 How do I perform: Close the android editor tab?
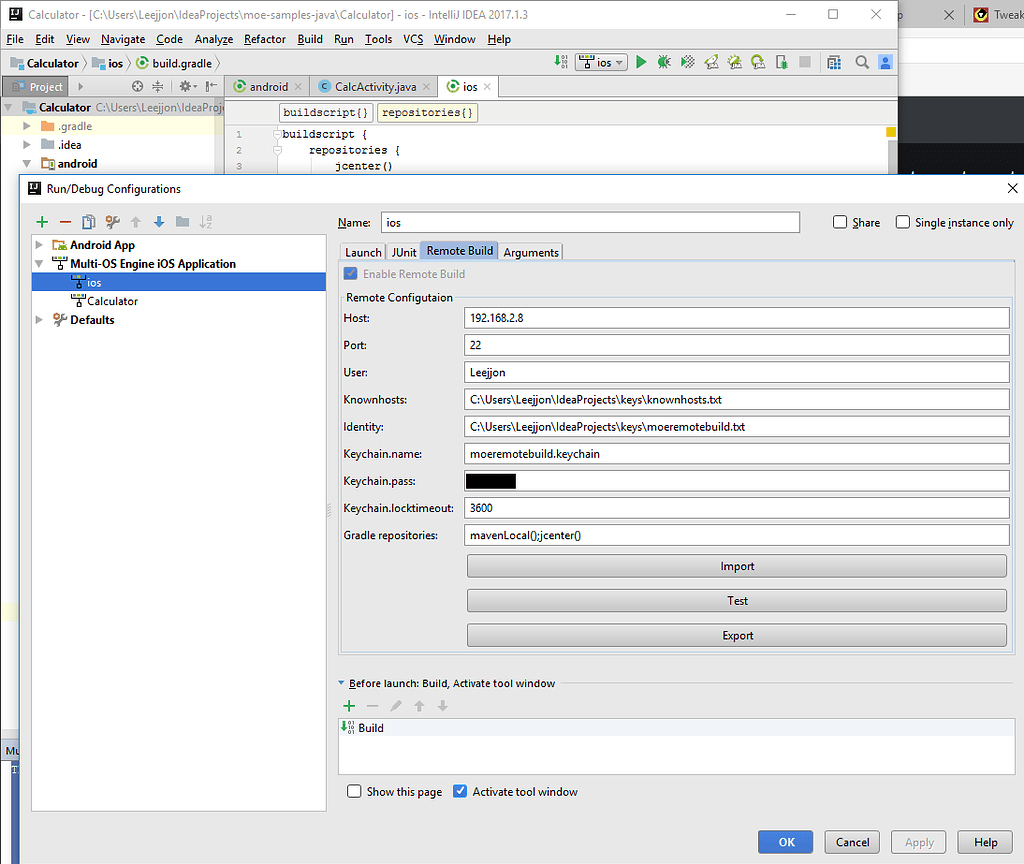pos(298,86)
